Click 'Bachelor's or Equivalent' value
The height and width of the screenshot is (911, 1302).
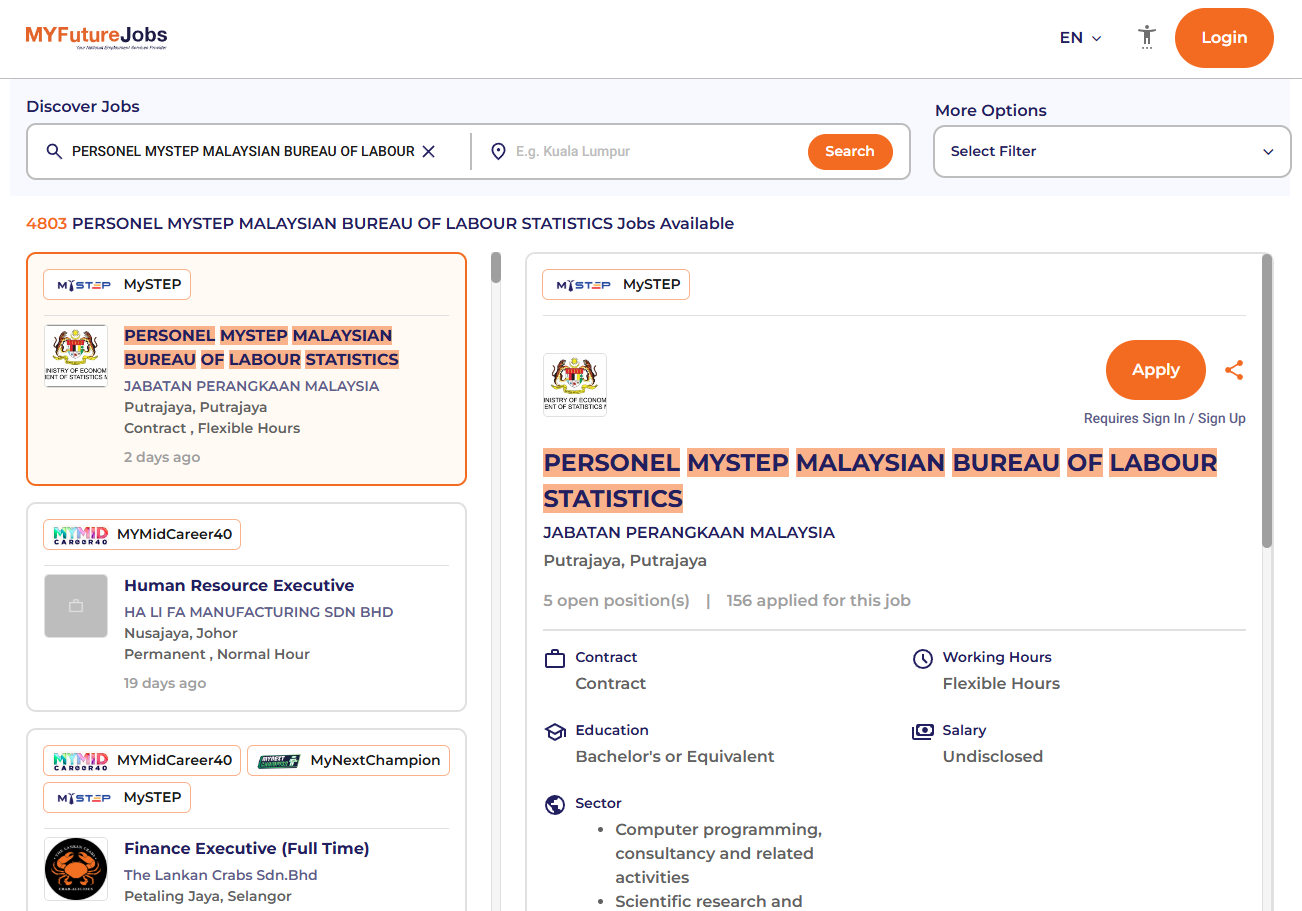point(675,757)
